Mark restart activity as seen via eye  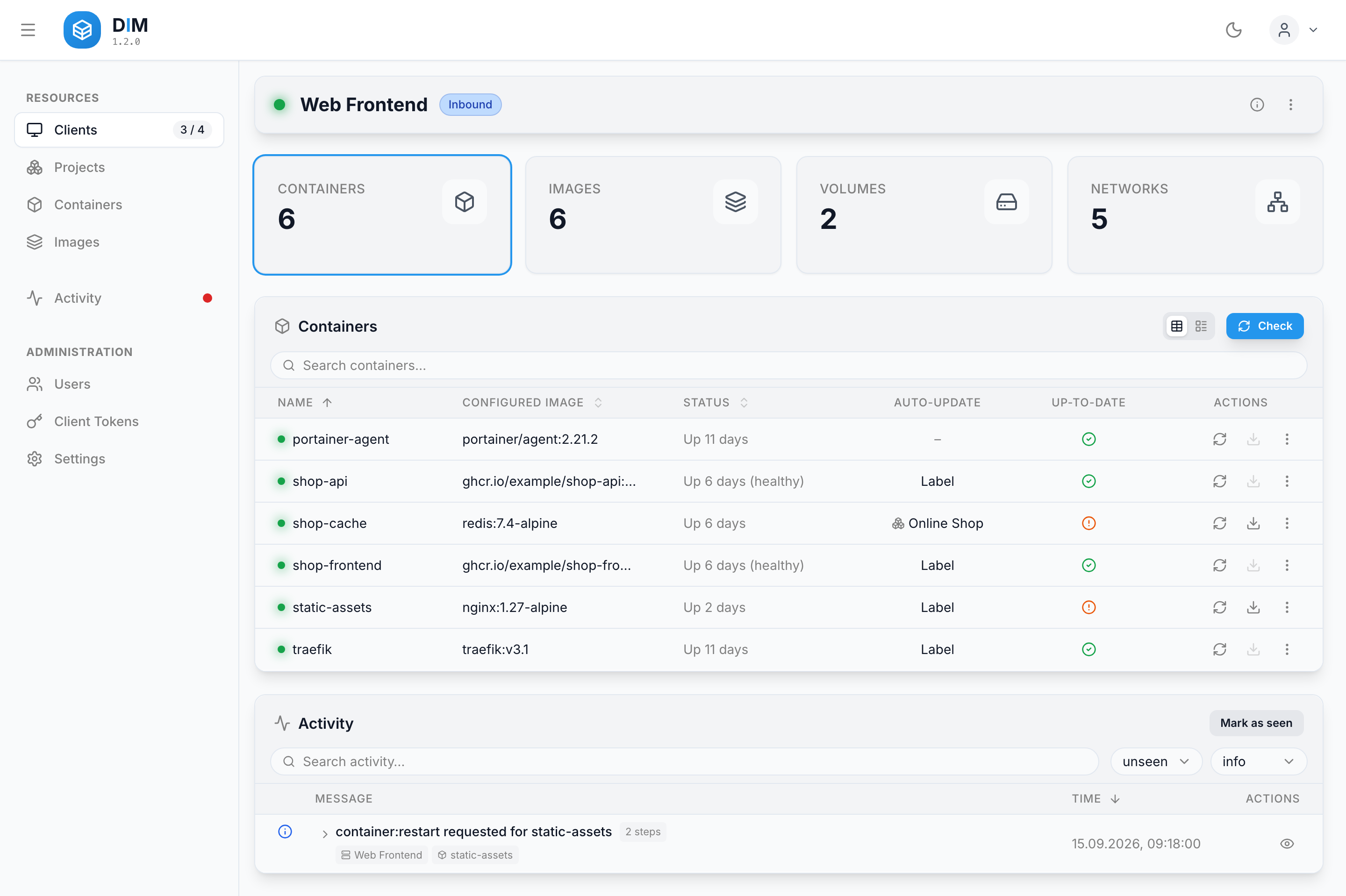(x=1287, y=843)
